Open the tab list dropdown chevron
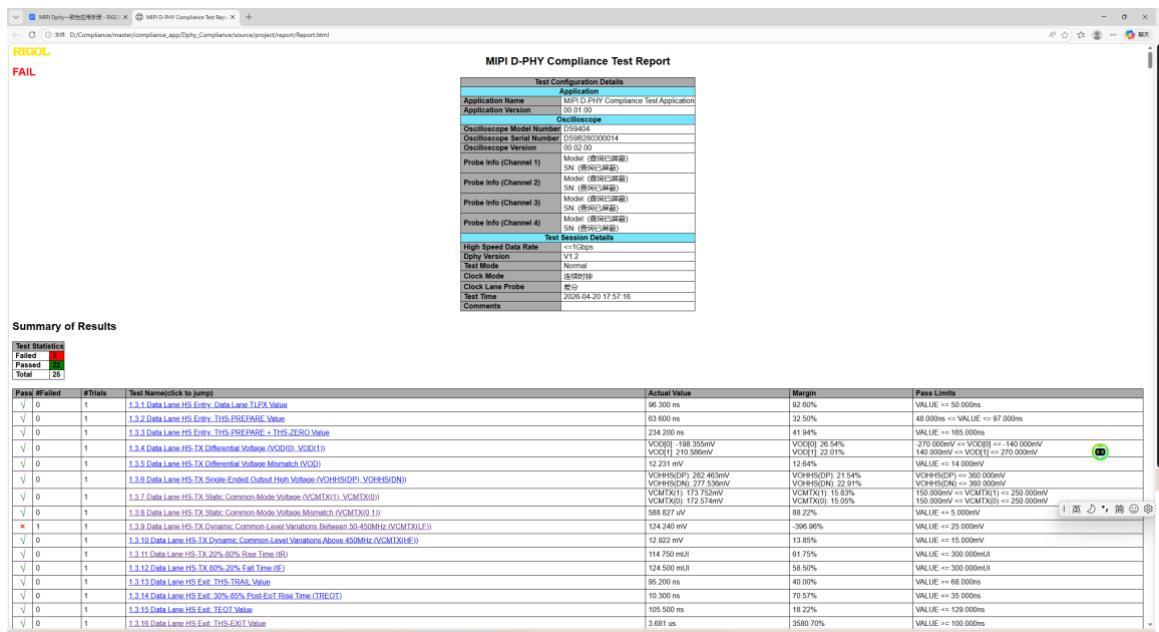 pos(16,17)
